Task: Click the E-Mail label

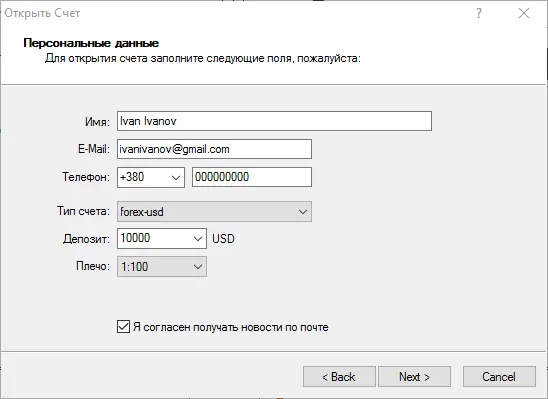Action: point(94,149)
